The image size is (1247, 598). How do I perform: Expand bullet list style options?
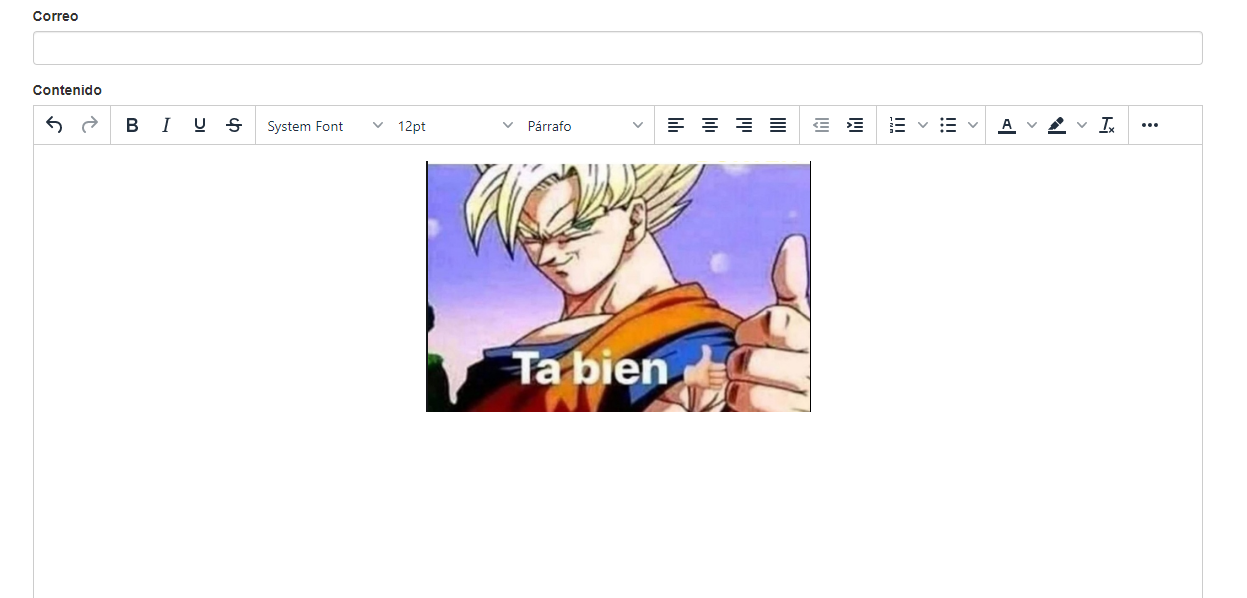973,125
